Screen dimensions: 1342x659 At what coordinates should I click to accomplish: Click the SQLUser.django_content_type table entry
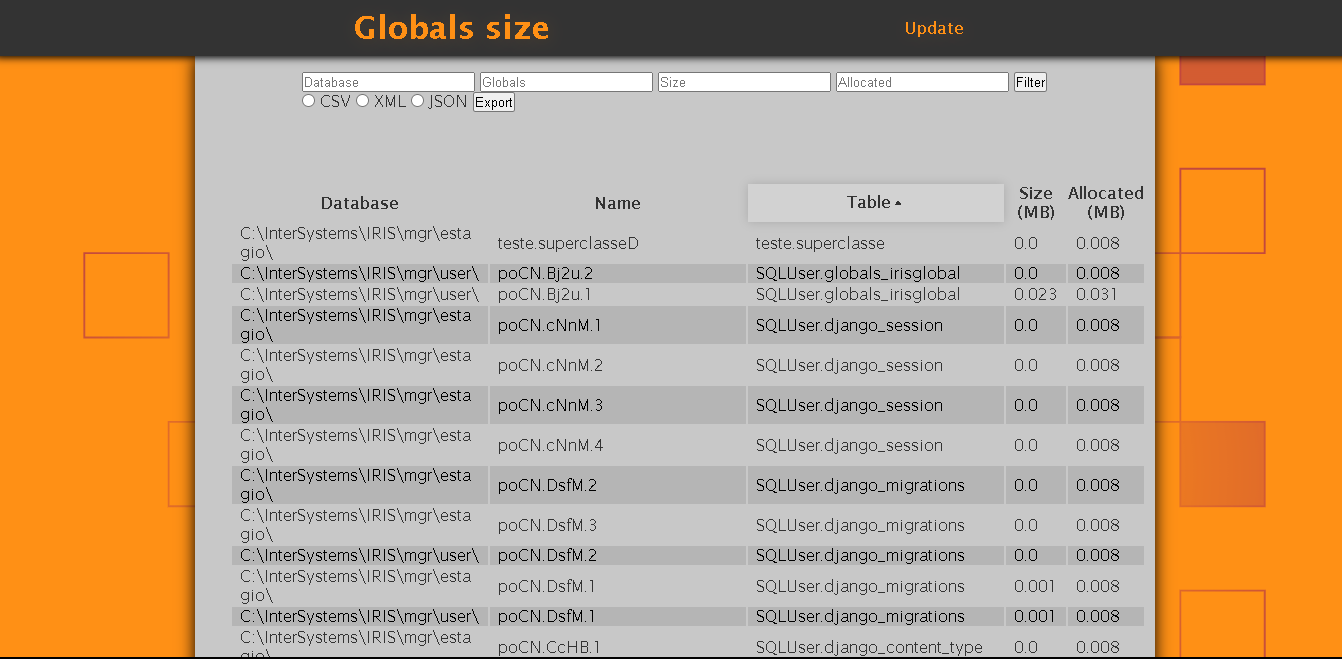point(868,647)
